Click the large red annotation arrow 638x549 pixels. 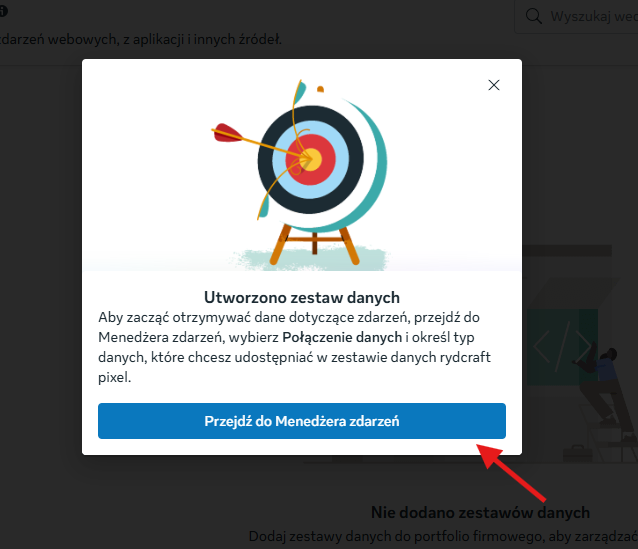tap(511, 472)
